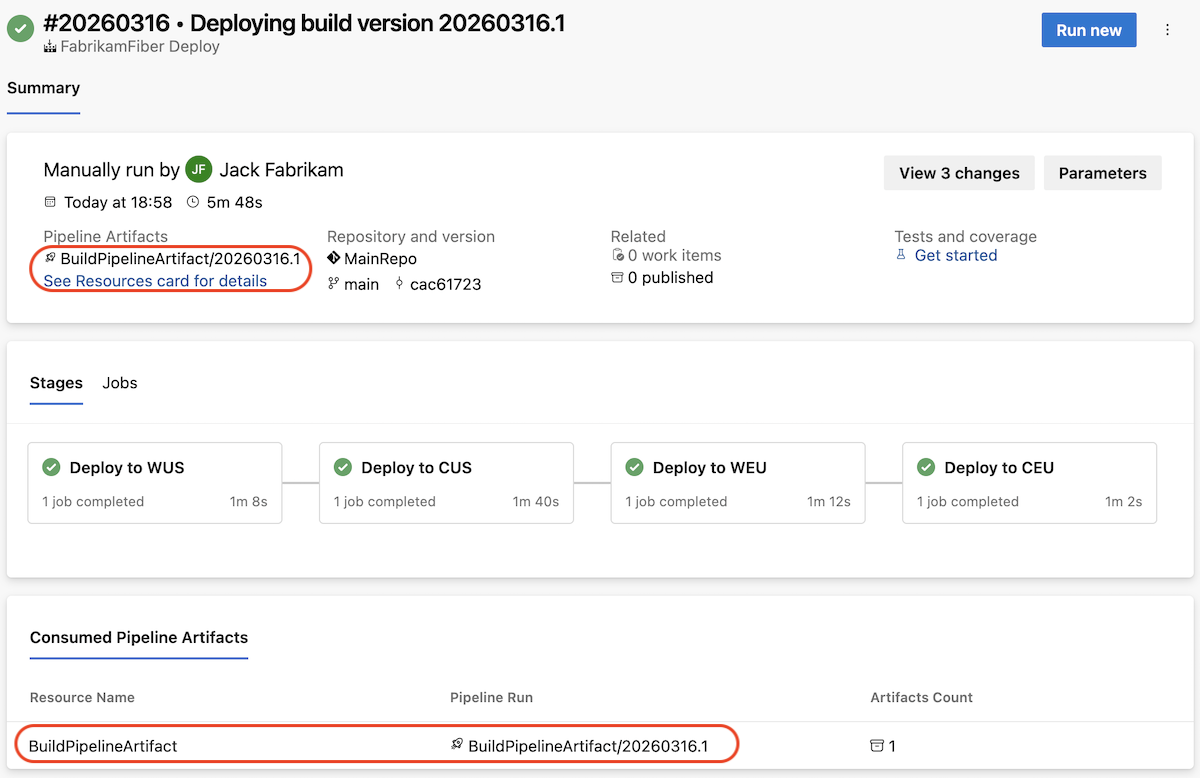Image resolution: width=1200 pixels, height=778 pixels.
Task: Click the 1m 2s duration on Deploy to CEU
Action: [1124, 502]
